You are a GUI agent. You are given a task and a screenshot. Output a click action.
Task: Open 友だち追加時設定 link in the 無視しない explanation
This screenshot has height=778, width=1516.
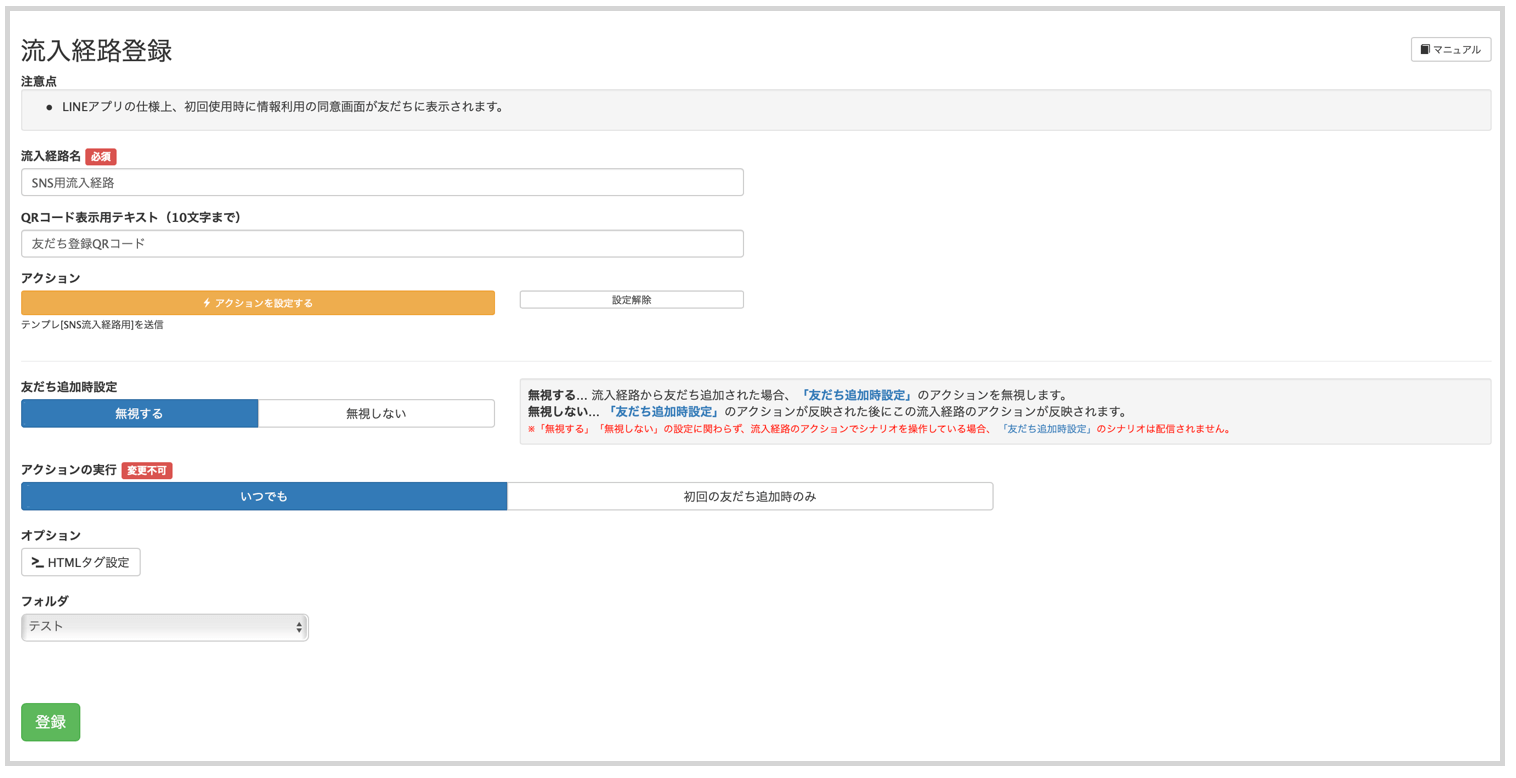click(663, 411)
